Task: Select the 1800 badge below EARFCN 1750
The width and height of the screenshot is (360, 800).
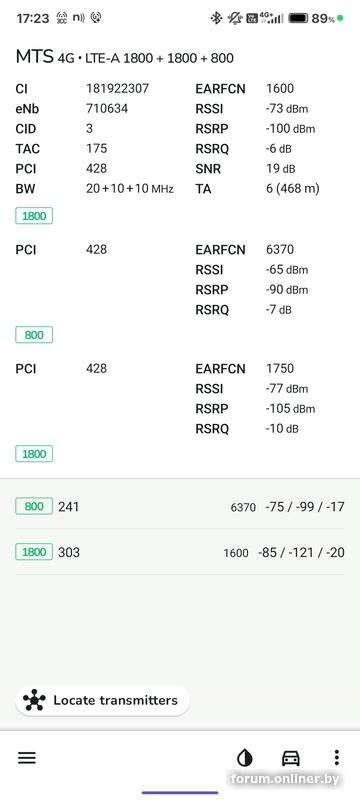Action: [x=34, y=454]
